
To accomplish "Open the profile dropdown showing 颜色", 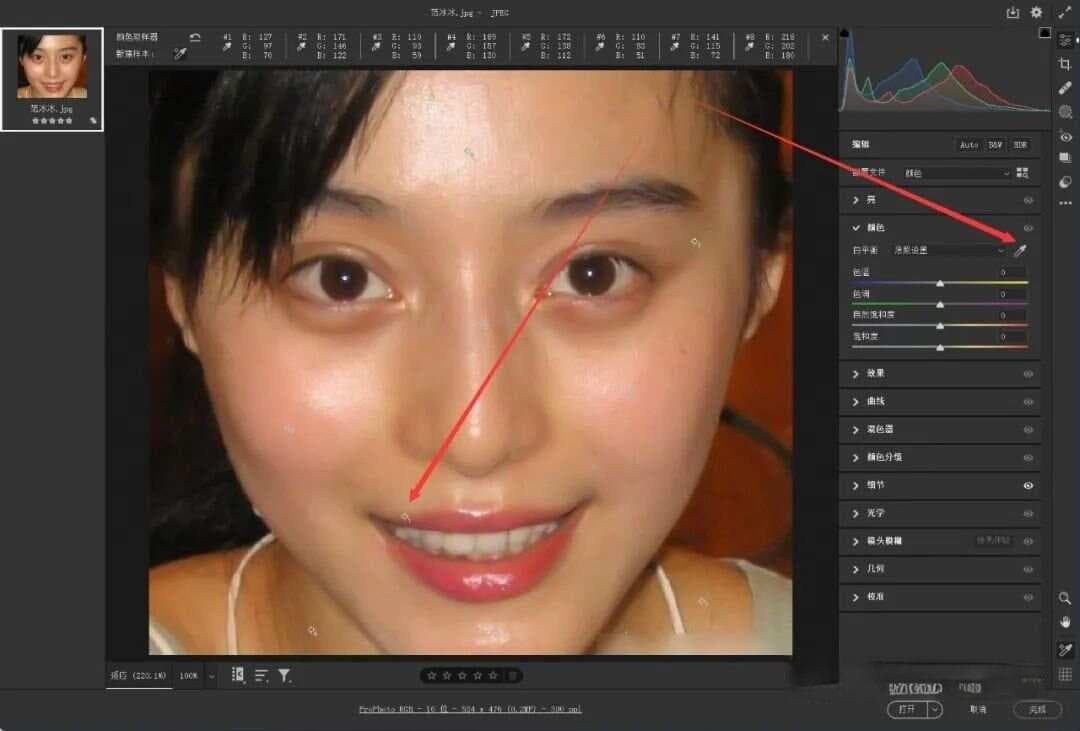I will coord(956,173).
